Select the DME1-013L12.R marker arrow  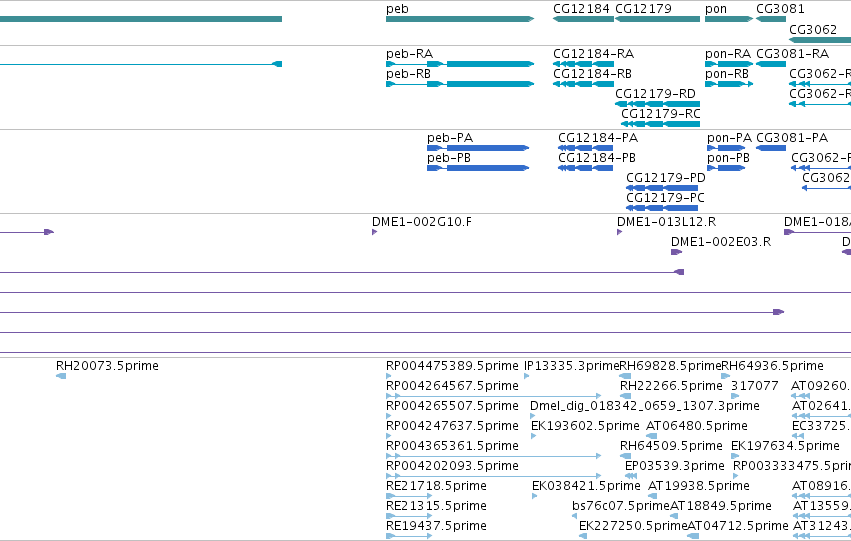coord(619,232)
